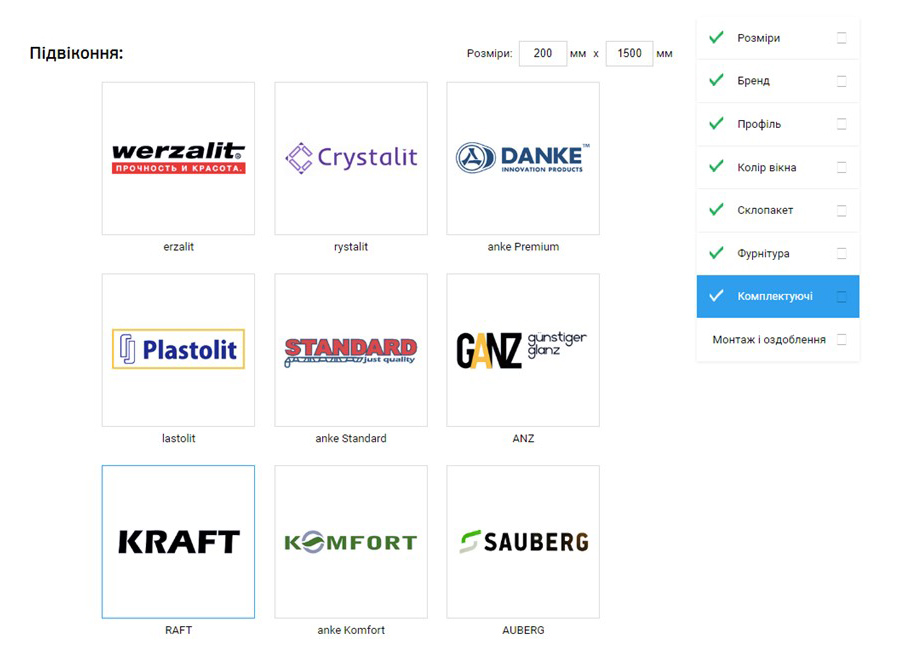Viewport: 900px width, 647px height.
Task: Open the Склопакет step
Action: point(765,210)
